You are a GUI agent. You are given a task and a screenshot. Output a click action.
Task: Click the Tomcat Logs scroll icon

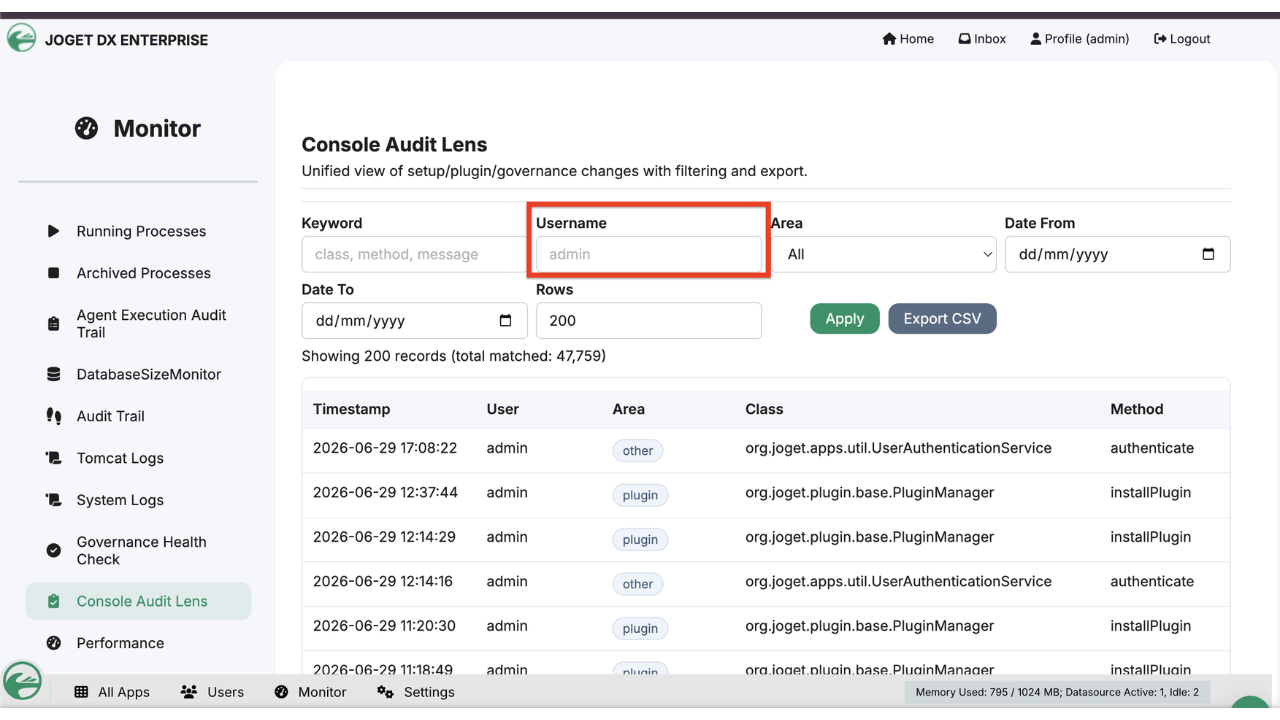click(x=54, y=458)
